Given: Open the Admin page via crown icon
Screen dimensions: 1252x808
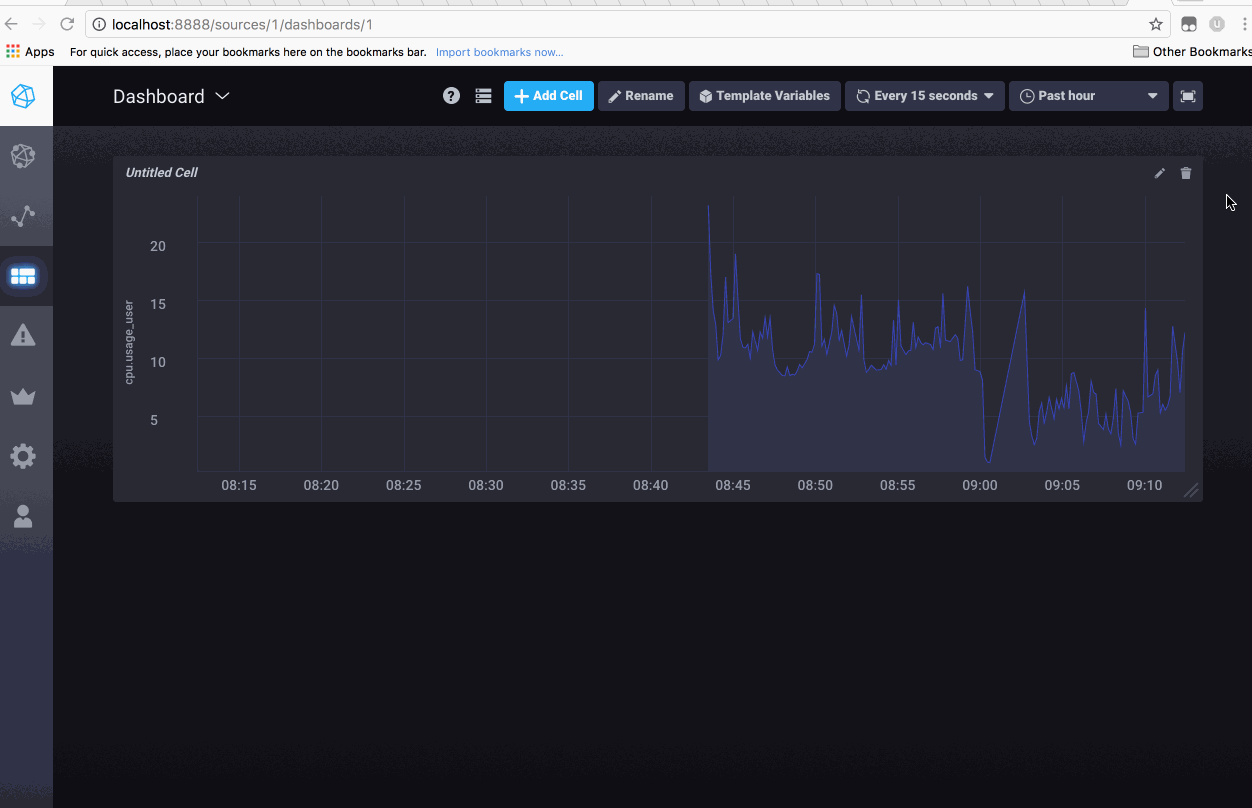Looking at the screenshot, I should [x=26, y=396].
